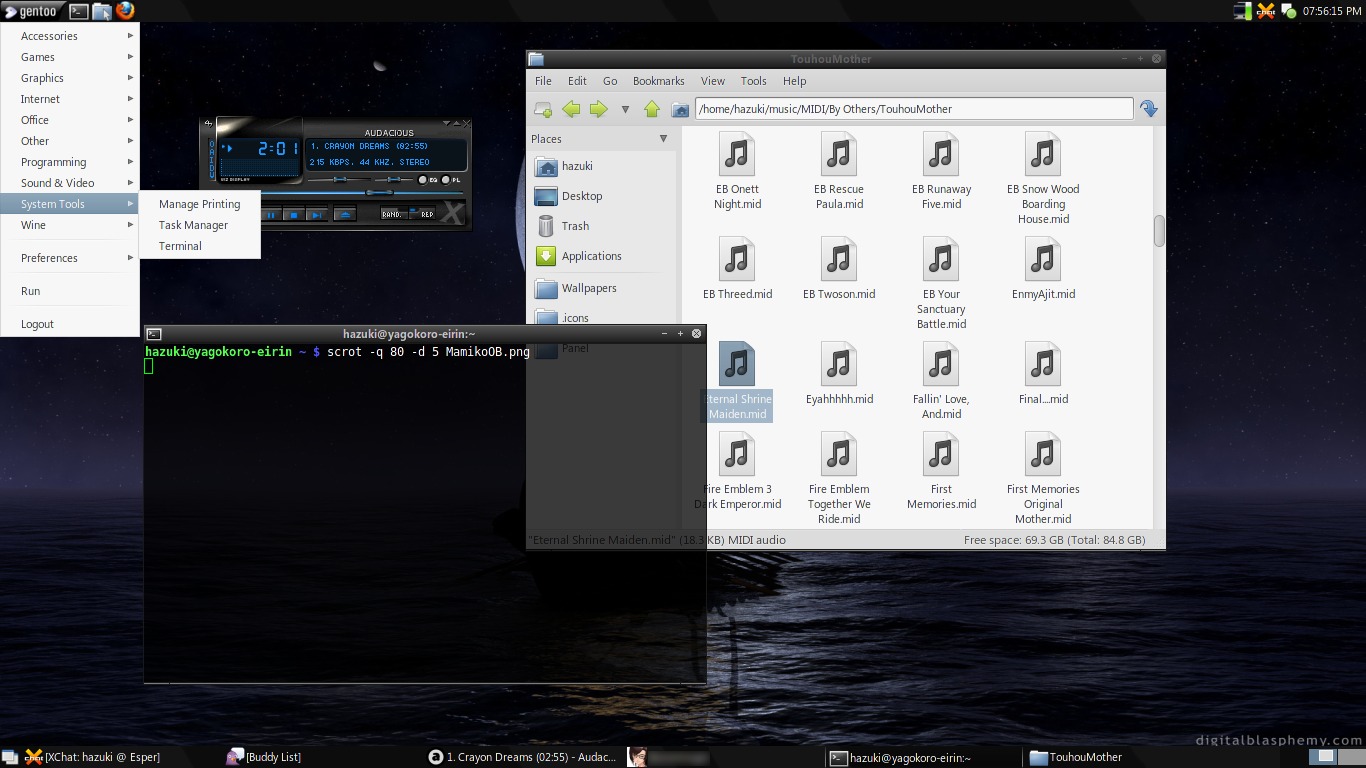Screen dimensions: 1366x768
Task: Expand the Internet submenu
Action: tap(70, 99)
